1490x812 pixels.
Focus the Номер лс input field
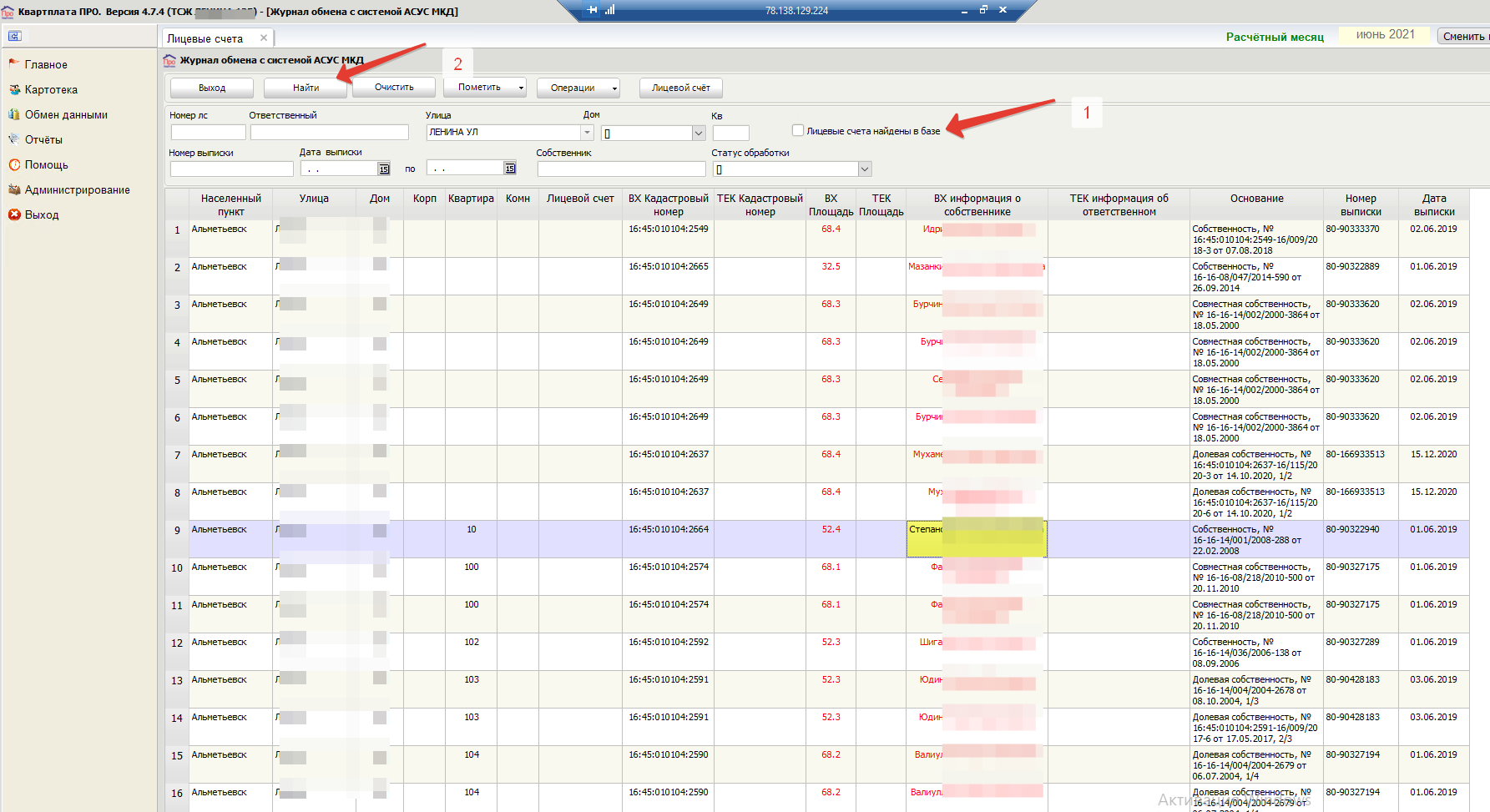(x=208, y=132)
